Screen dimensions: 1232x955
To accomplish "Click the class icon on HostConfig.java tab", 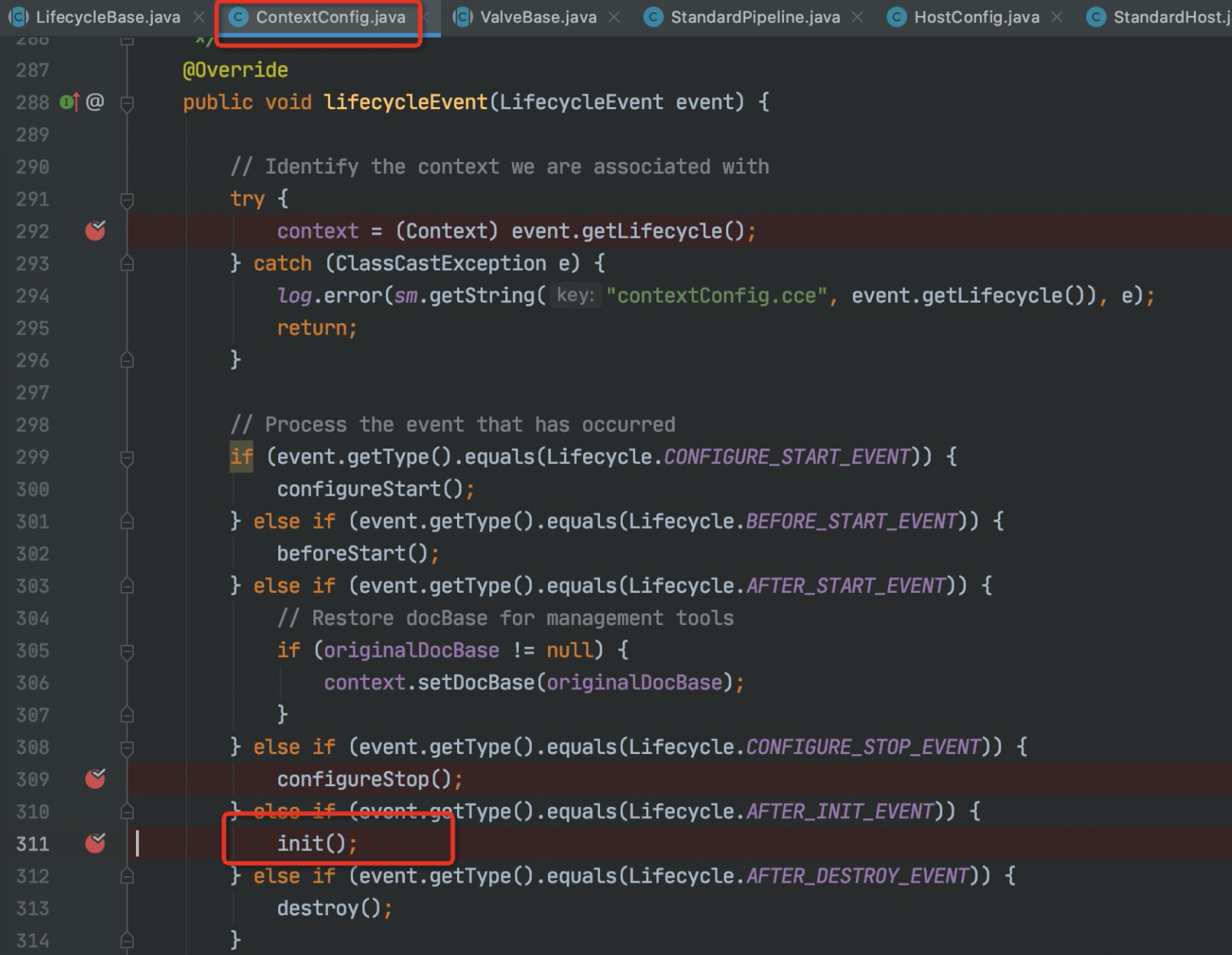I will point(896,17).
